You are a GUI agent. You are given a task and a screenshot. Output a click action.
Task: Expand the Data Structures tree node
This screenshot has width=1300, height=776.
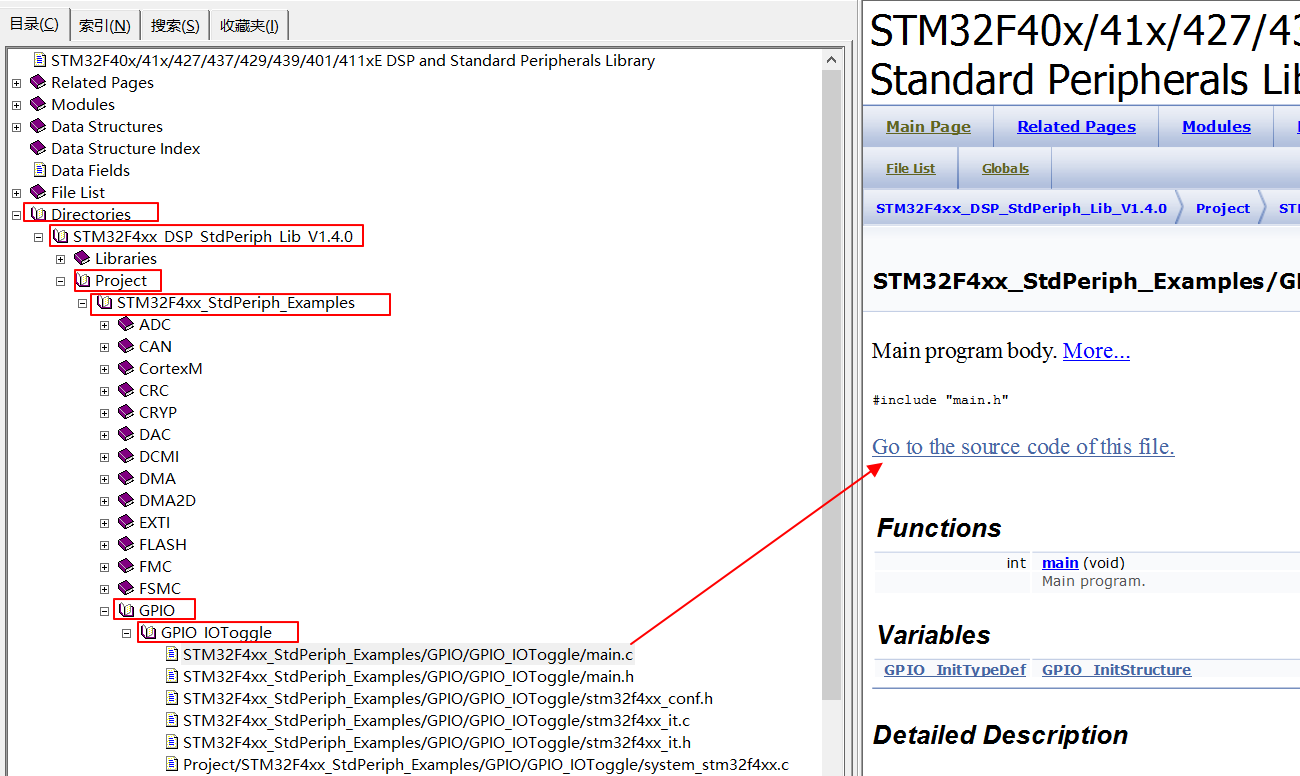tap(16, 127)
